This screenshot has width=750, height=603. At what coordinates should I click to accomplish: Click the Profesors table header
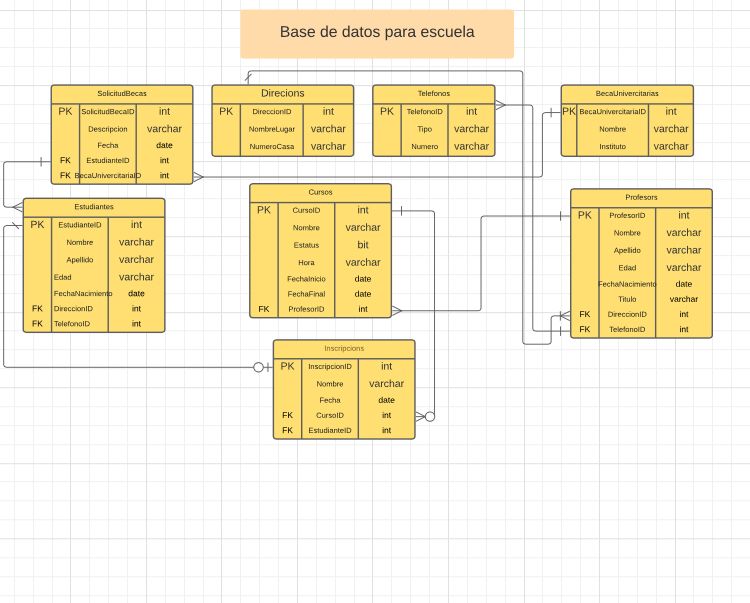click(x=641, y=197)
